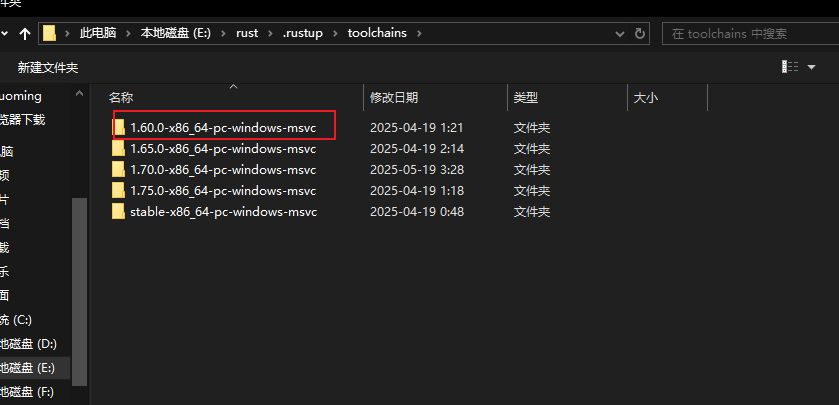This screenshot has width=839, height=405.
Task: Select the 1.65.0-x86_64-pc-windows-msvc folder
Action: pyautogui.click(x=223, y=149)
